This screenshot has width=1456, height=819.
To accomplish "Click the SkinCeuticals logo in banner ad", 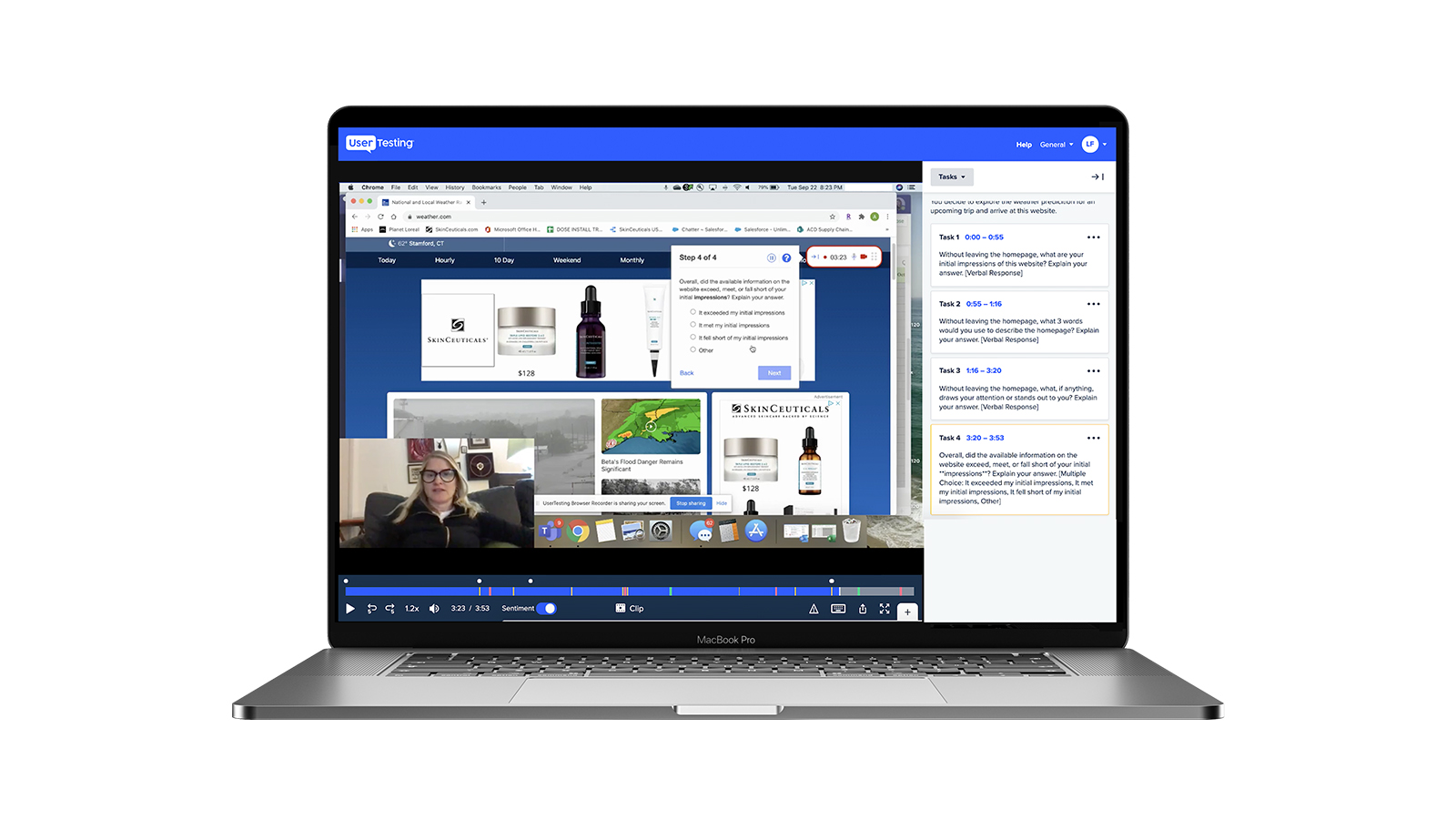I will [x=458, y=330].
